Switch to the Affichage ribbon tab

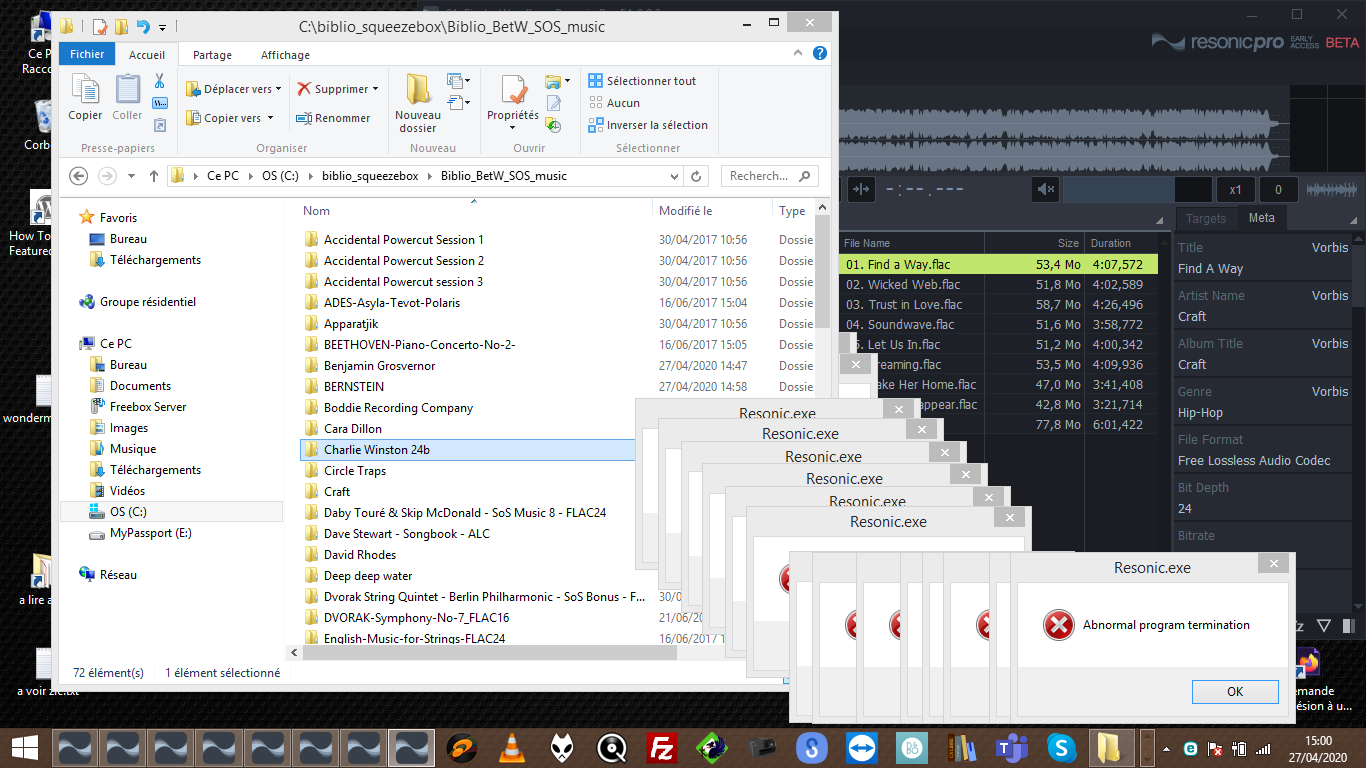(285, 55)
